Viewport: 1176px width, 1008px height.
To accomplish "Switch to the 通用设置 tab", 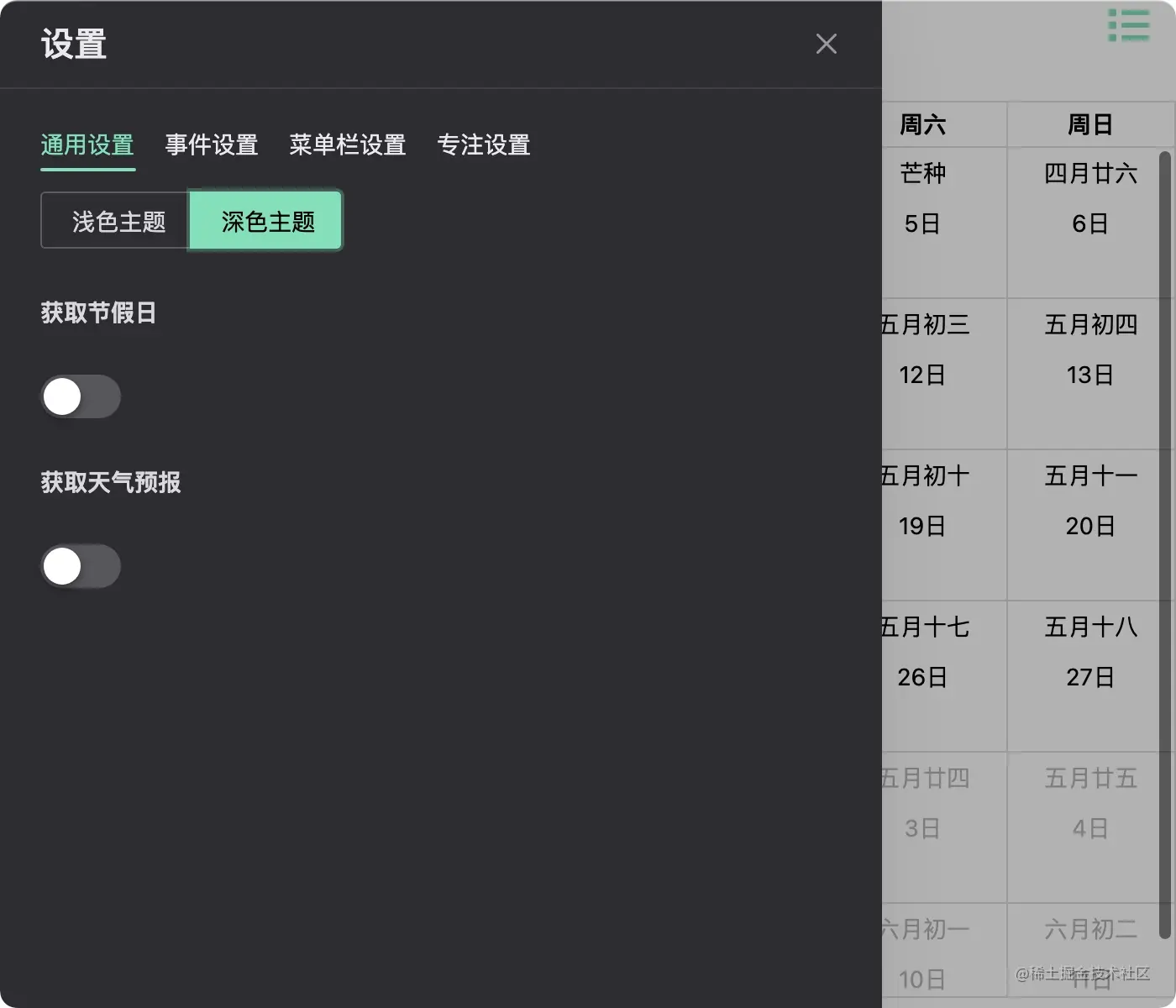I will click(x=87, y=145).
